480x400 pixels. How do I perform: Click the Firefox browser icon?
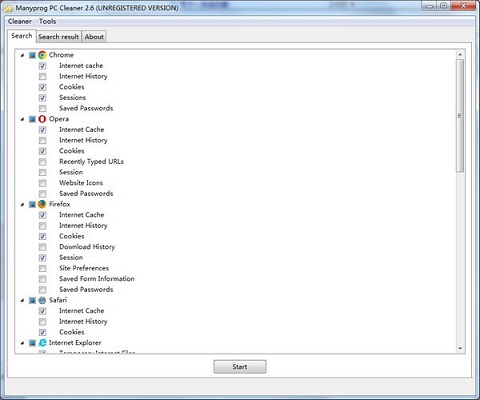click(42, 204)
